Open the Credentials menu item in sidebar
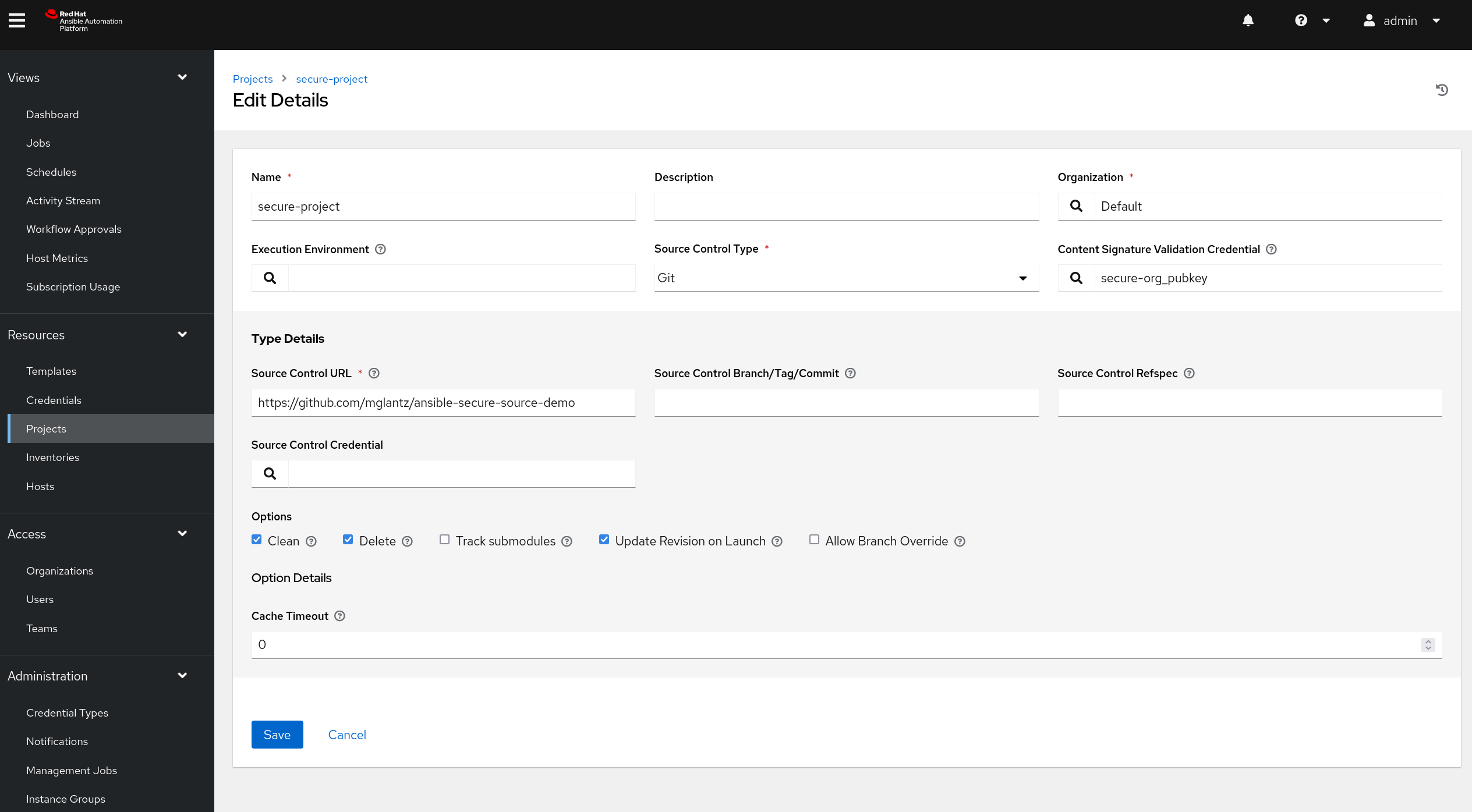This screenshot has height=812, width=1472. 54,399
